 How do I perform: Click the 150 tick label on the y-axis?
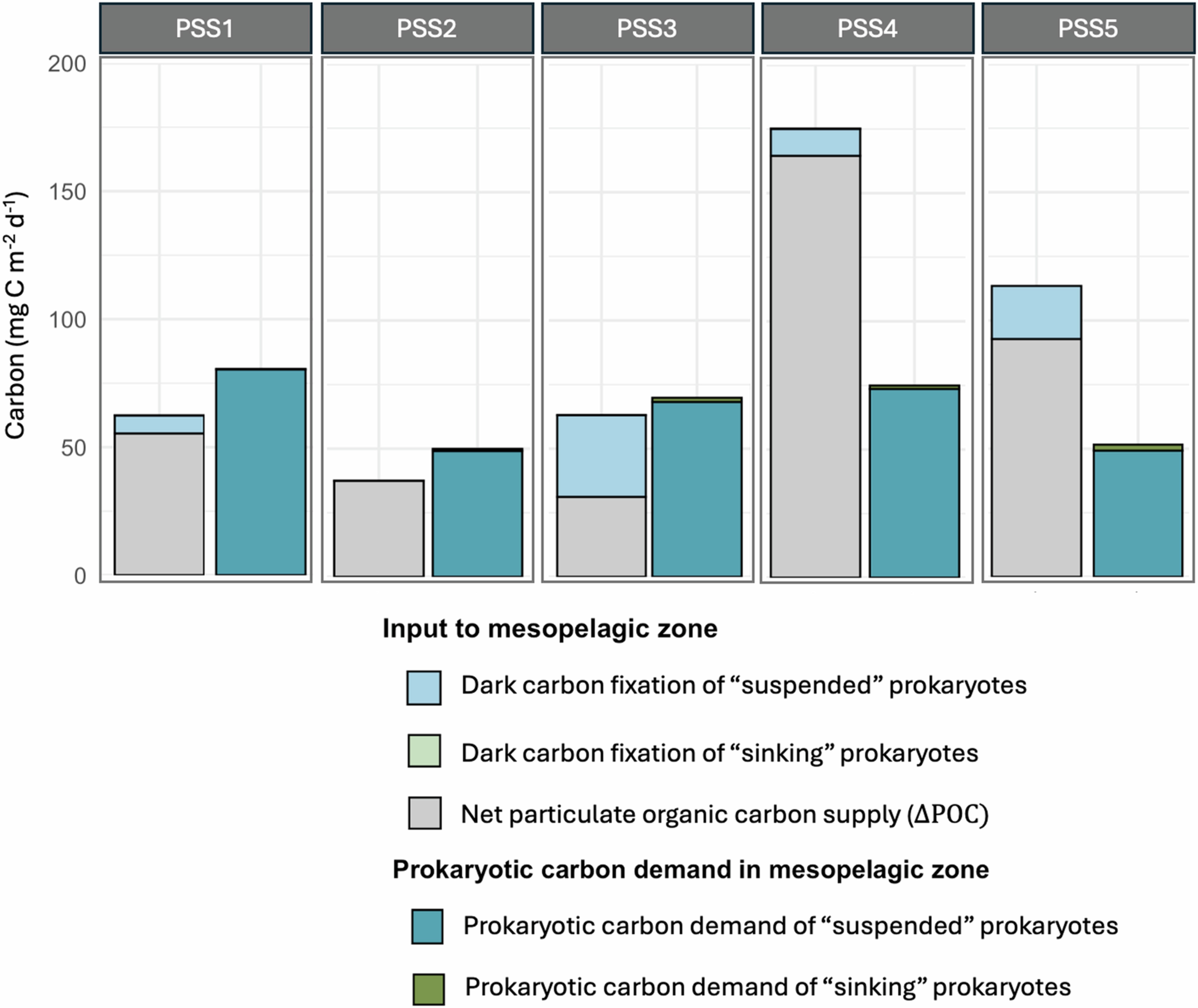67,192
